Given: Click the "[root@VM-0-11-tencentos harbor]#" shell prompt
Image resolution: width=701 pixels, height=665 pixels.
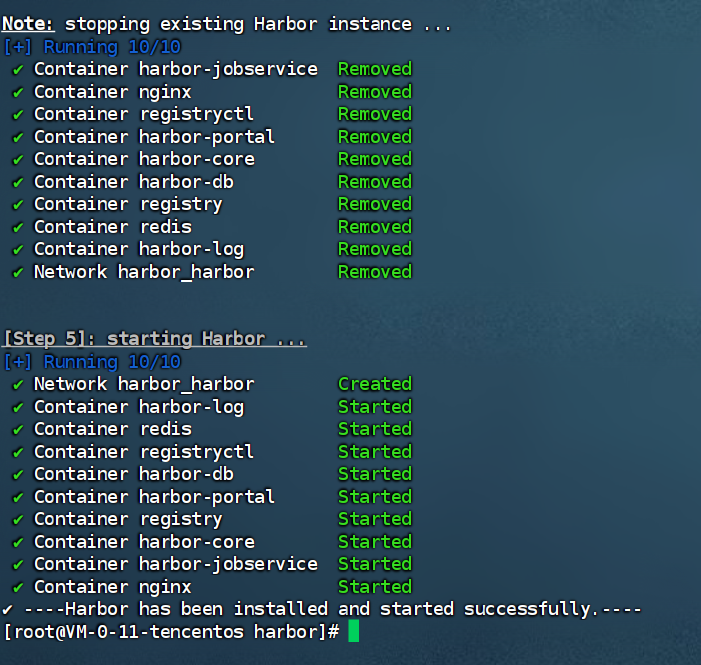Looking at the screenshot, I should [x=172, y=632].
